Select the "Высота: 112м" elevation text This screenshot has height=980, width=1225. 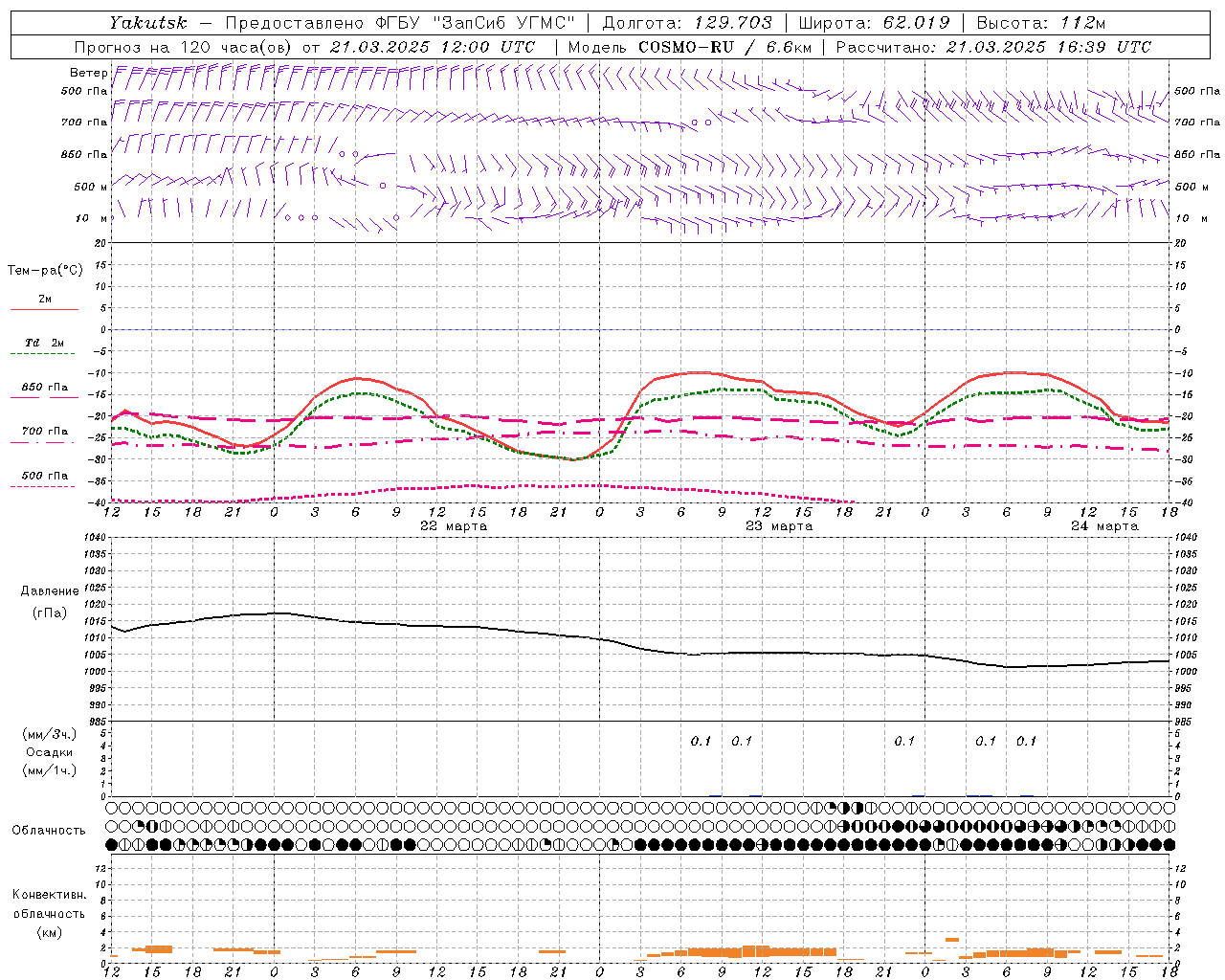(1040, 23)
